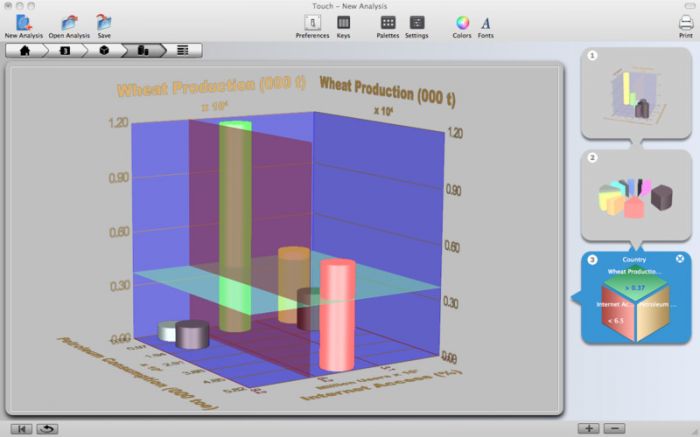Select the cylinders chart breadcrumb step
This screenshot has height=437, width=700.
pyautogui.click(x=143, y=50)
